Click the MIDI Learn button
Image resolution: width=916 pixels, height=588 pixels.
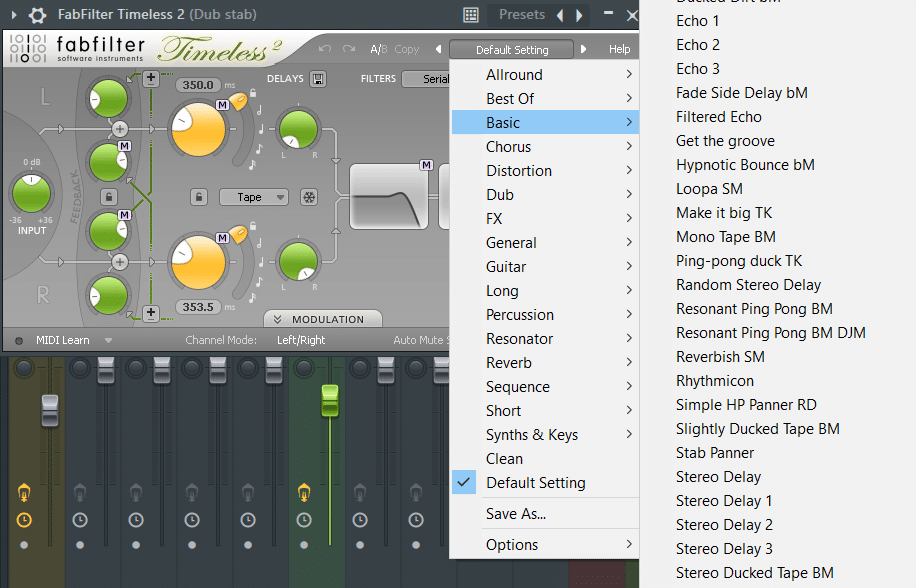(63, 340)
